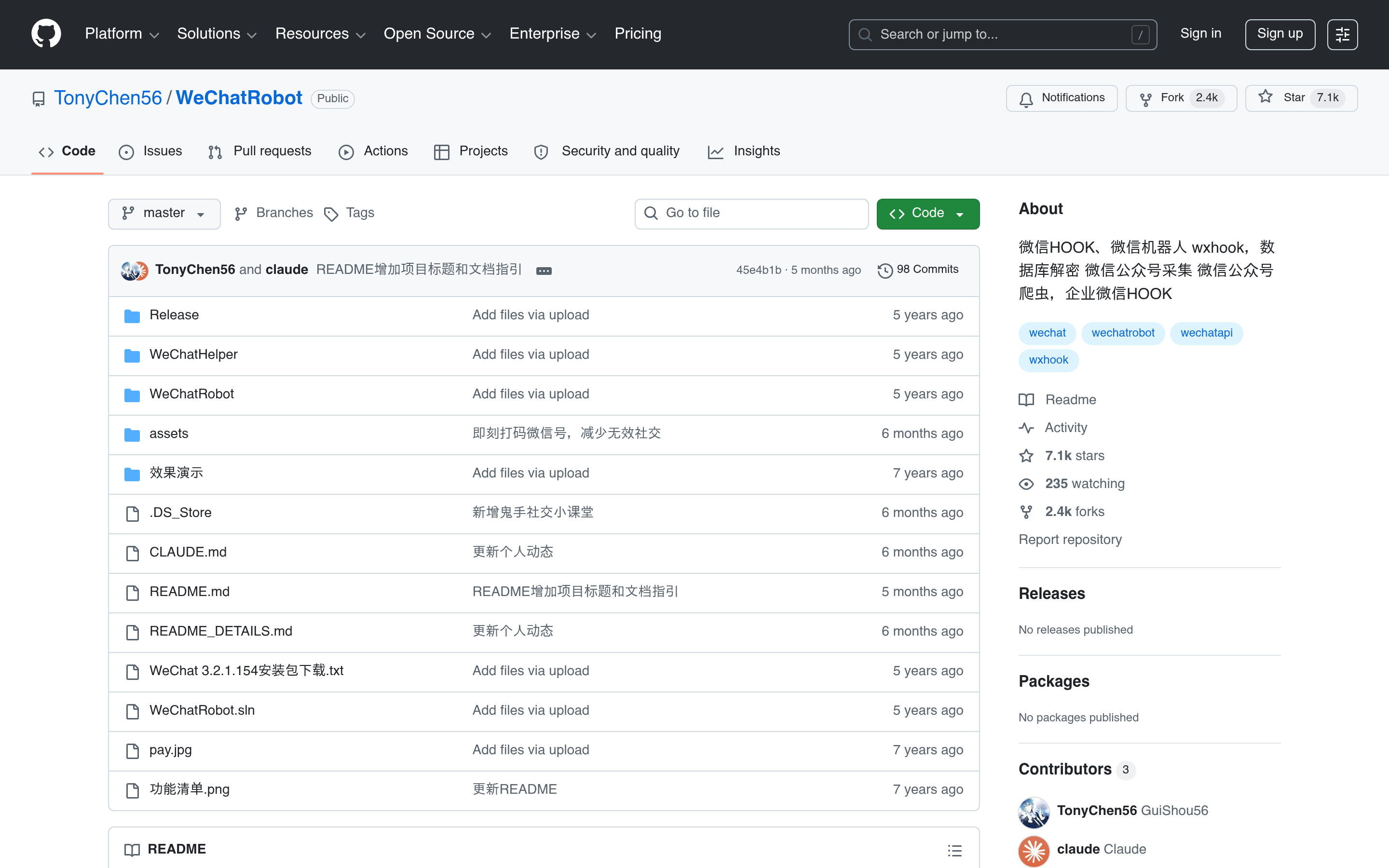Open Security and quality tab
This screenshot has width=1389, height=868.
(x=607, y=151)
